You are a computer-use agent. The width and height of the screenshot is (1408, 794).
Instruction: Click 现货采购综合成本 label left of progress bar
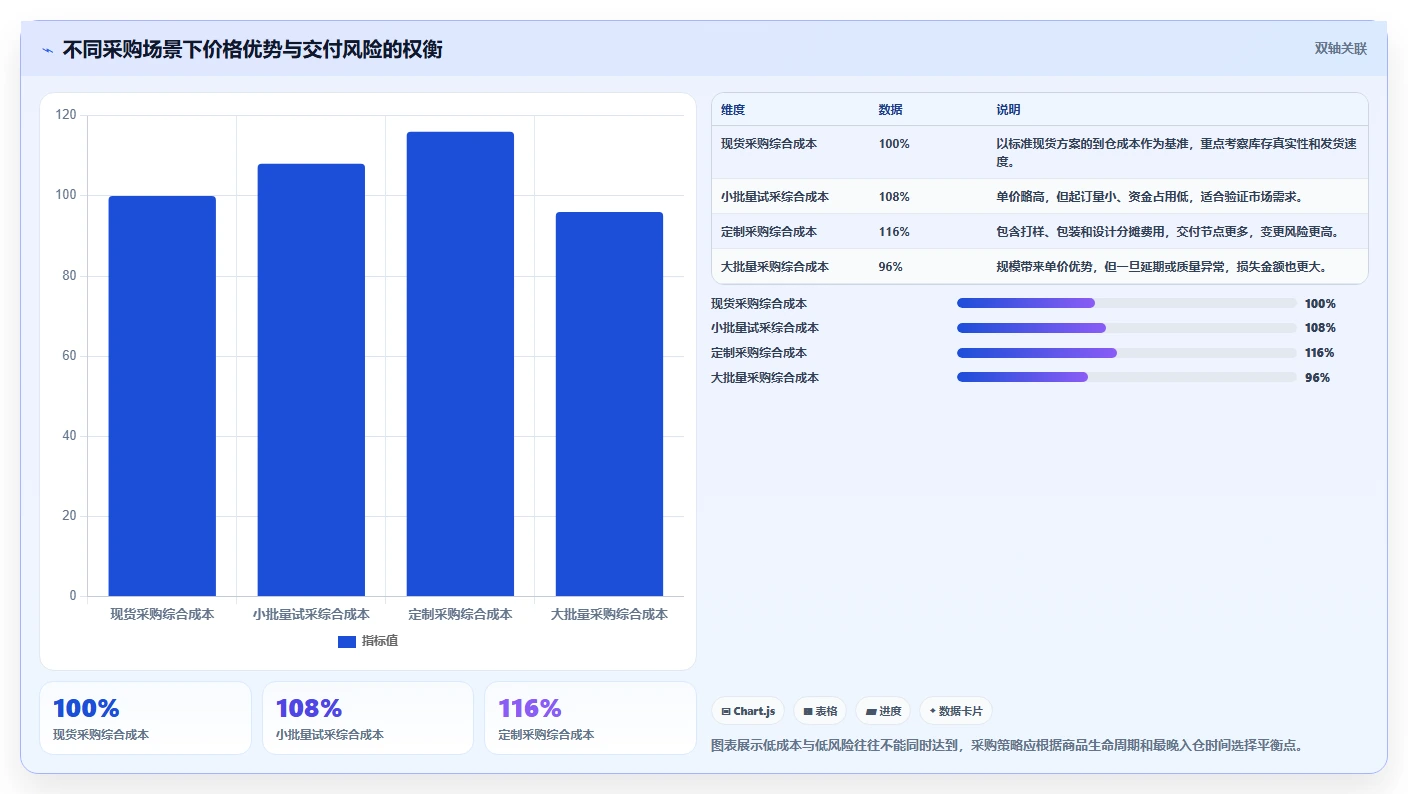[x=759, y=304]
